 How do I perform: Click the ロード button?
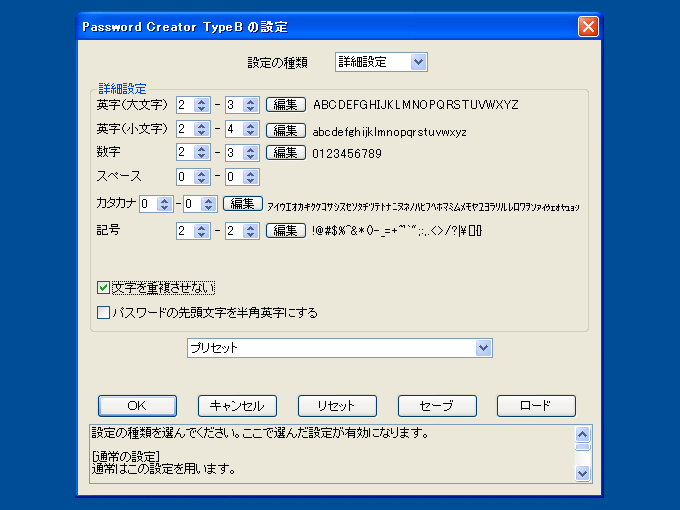(x=536, y=406)
